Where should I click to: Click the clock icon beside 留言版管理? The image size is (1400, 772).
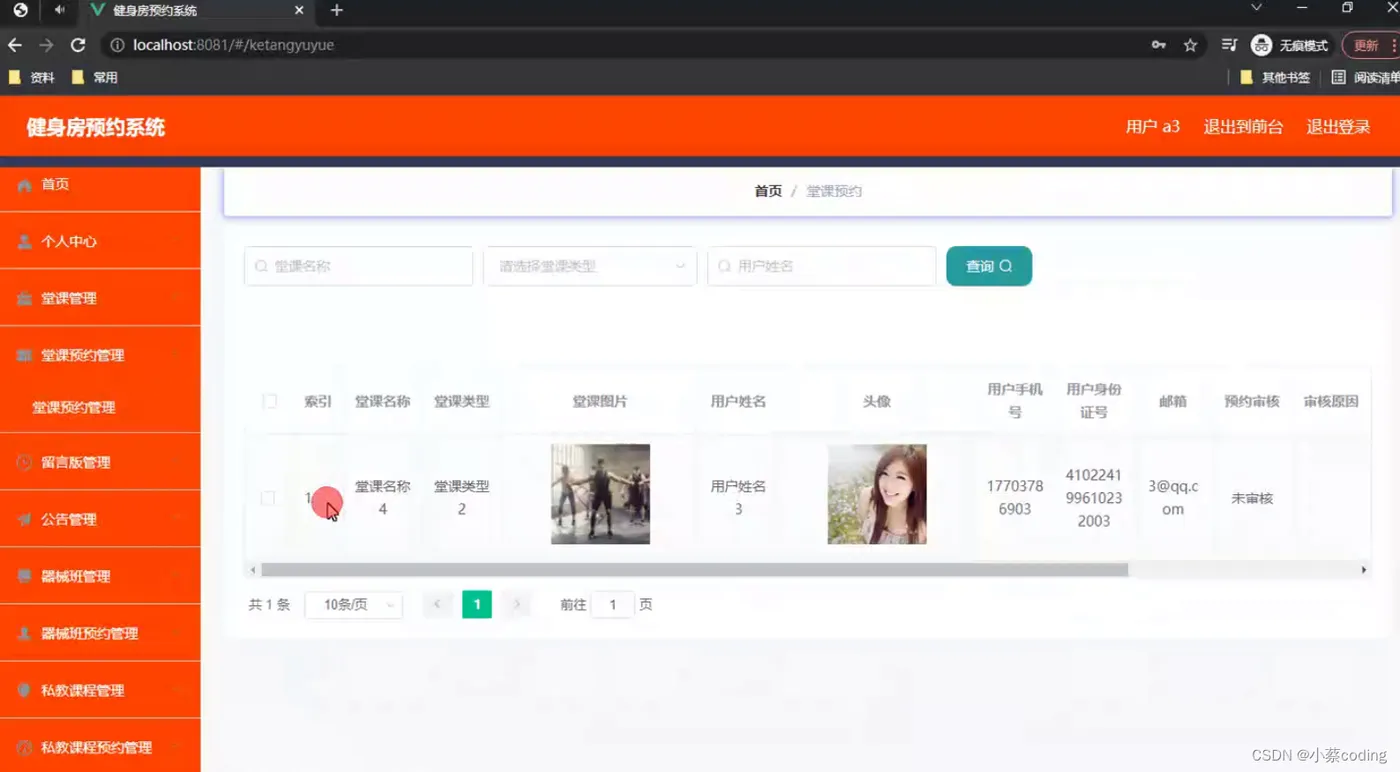25,463
